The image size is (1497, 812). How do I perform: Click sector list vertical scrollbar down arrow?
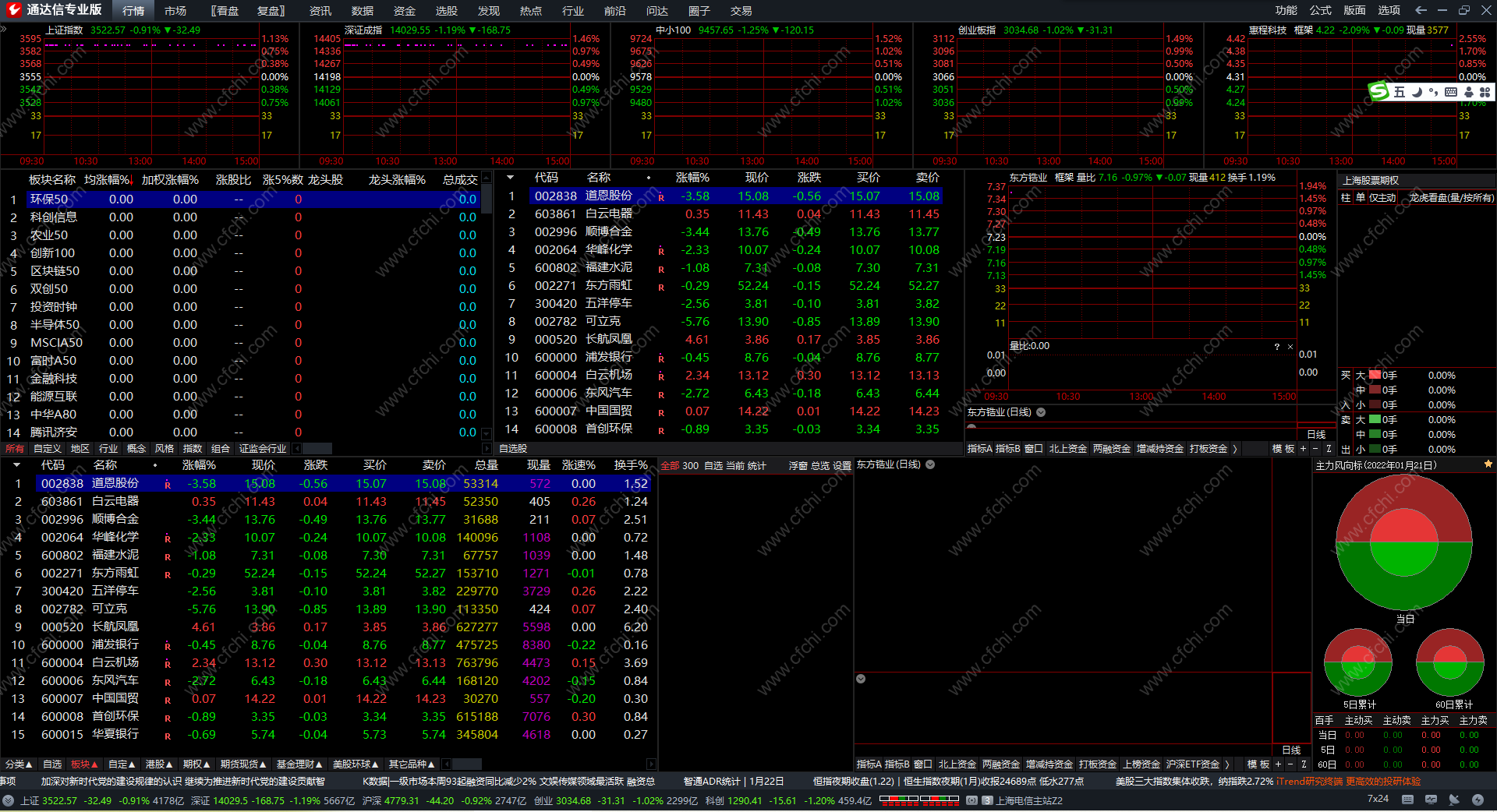coord(487,434)
